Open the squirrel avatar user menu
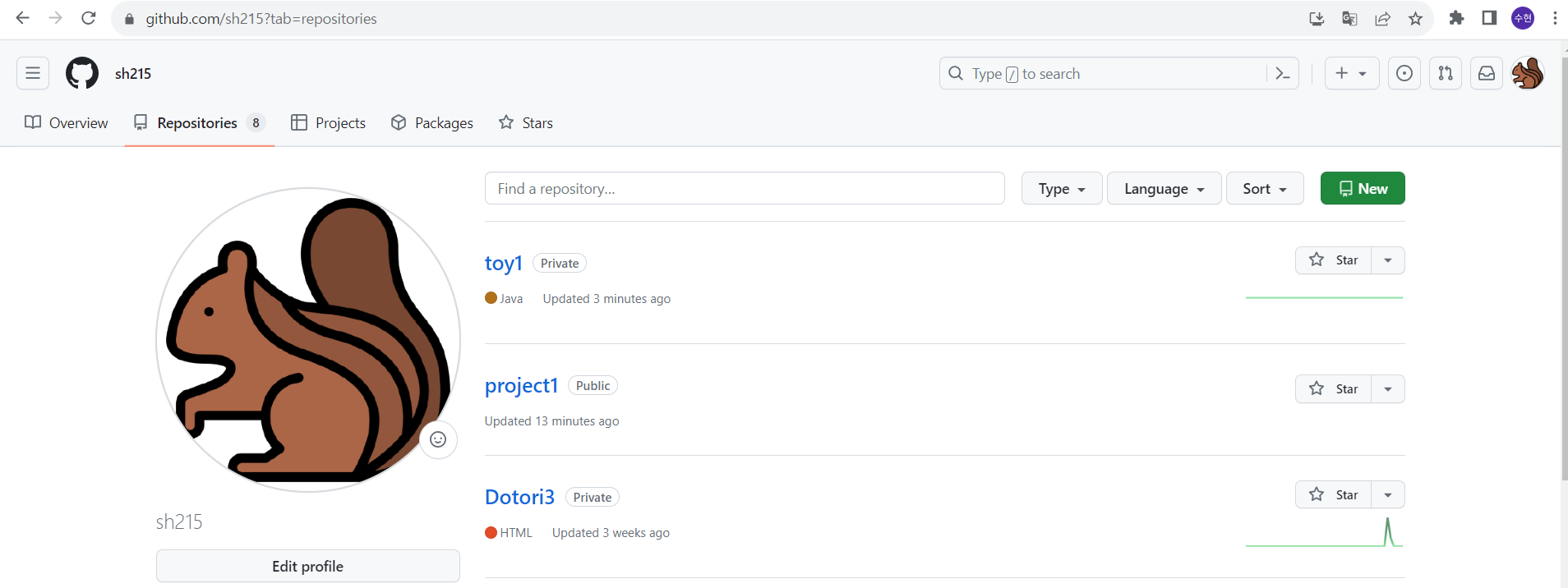The image size is (1568, 588). 1528,73
